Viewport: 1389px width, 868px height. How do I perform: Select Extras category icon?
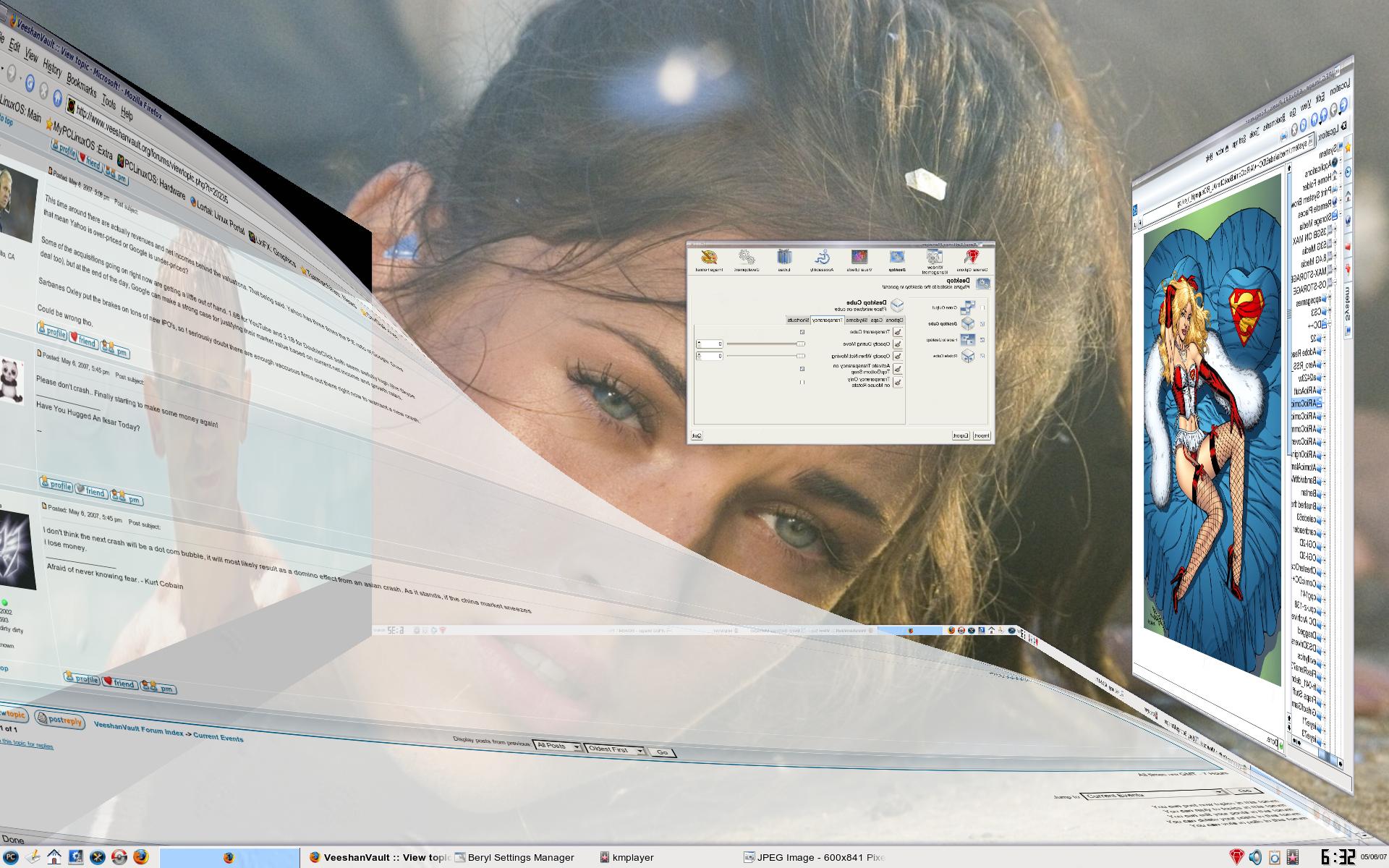pos(784,260)
